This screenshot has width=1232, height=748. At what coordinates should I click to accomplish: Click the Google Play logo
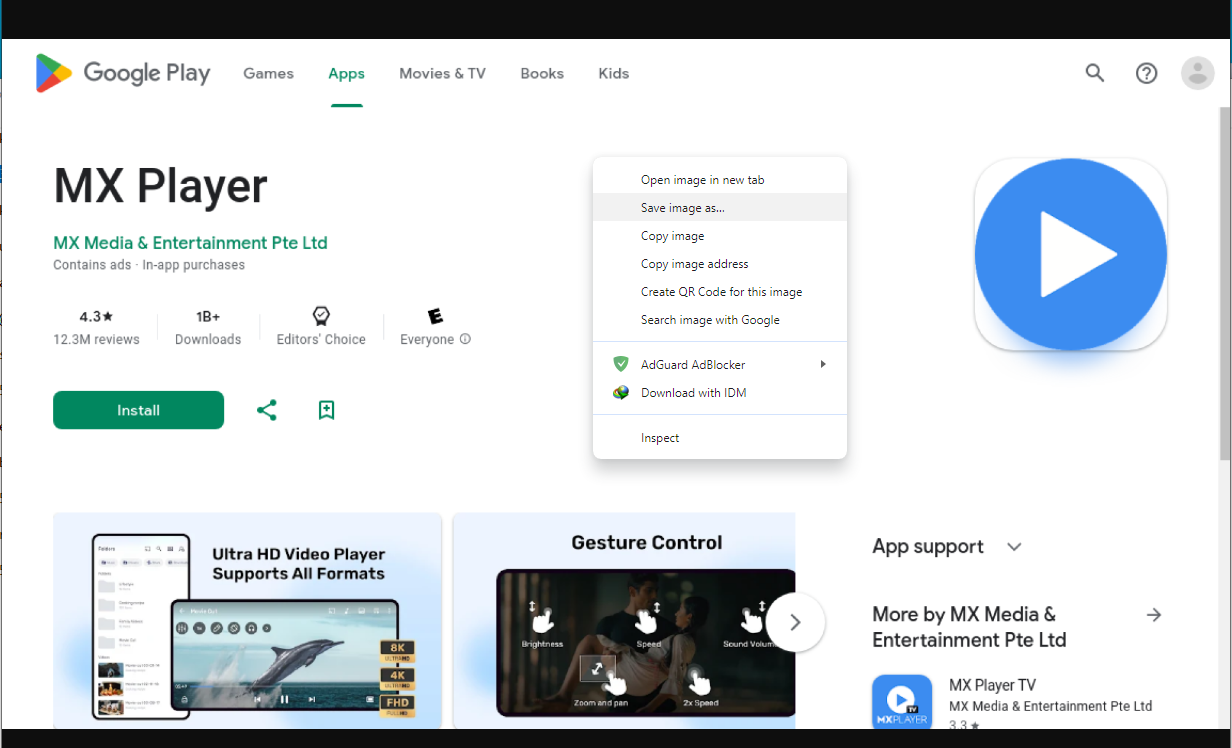pyautogui.click(x=123, y=73)
